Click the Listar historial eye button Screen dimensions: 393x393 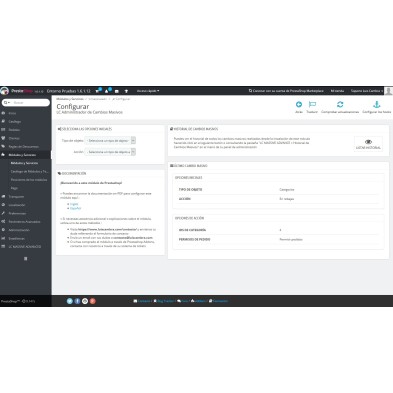[x=368, y=144]
